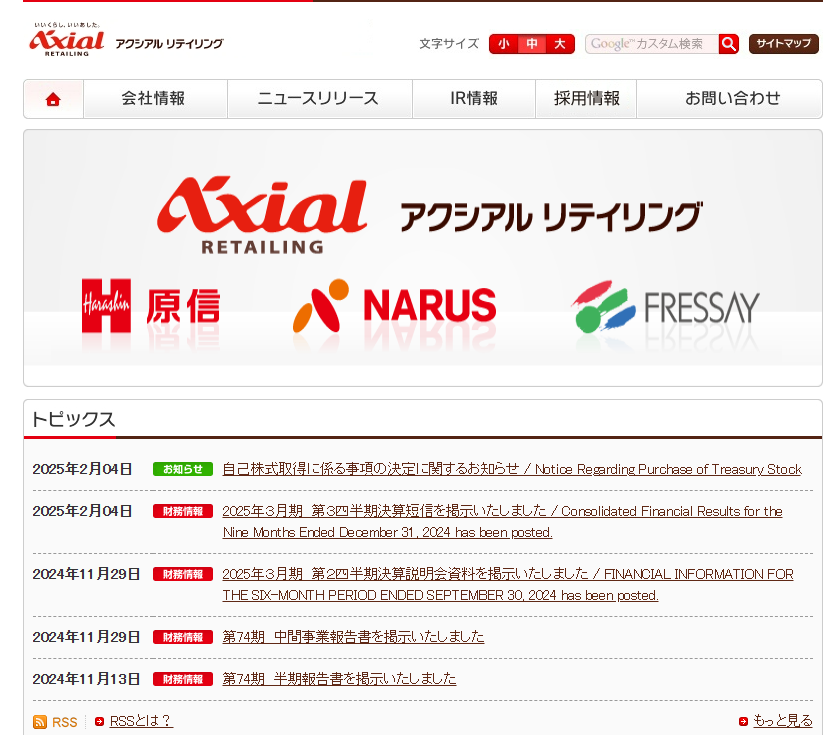Open second quarter briefing materials link

click(508, 584)
